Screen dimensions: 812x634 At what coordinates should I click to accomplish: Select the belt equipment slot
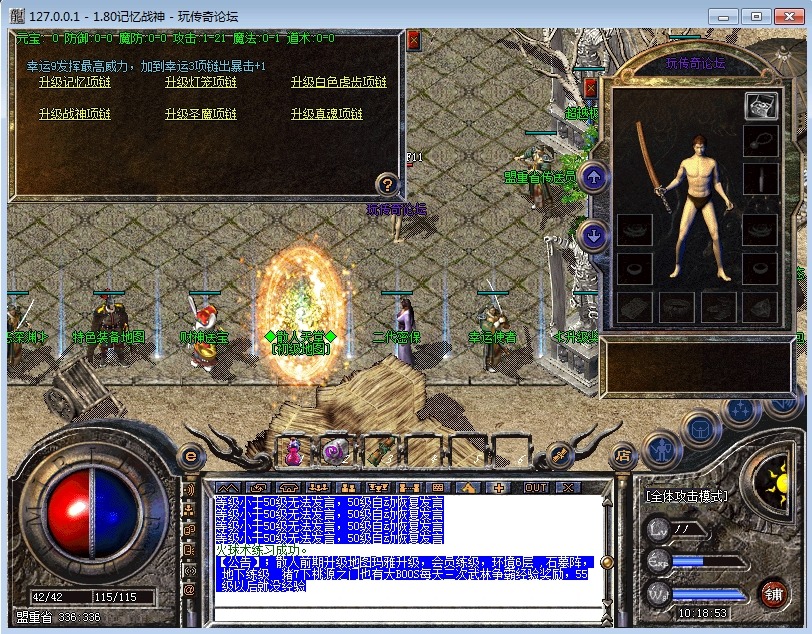(676, 307)
